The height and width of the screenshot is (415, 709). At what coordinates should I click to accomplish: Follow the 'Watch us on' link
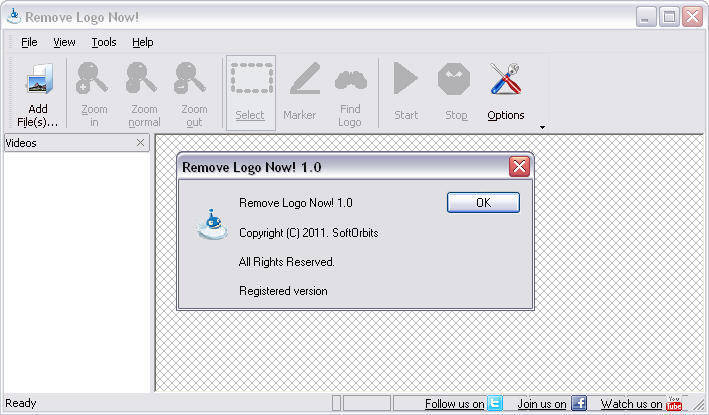click(631, 404)
